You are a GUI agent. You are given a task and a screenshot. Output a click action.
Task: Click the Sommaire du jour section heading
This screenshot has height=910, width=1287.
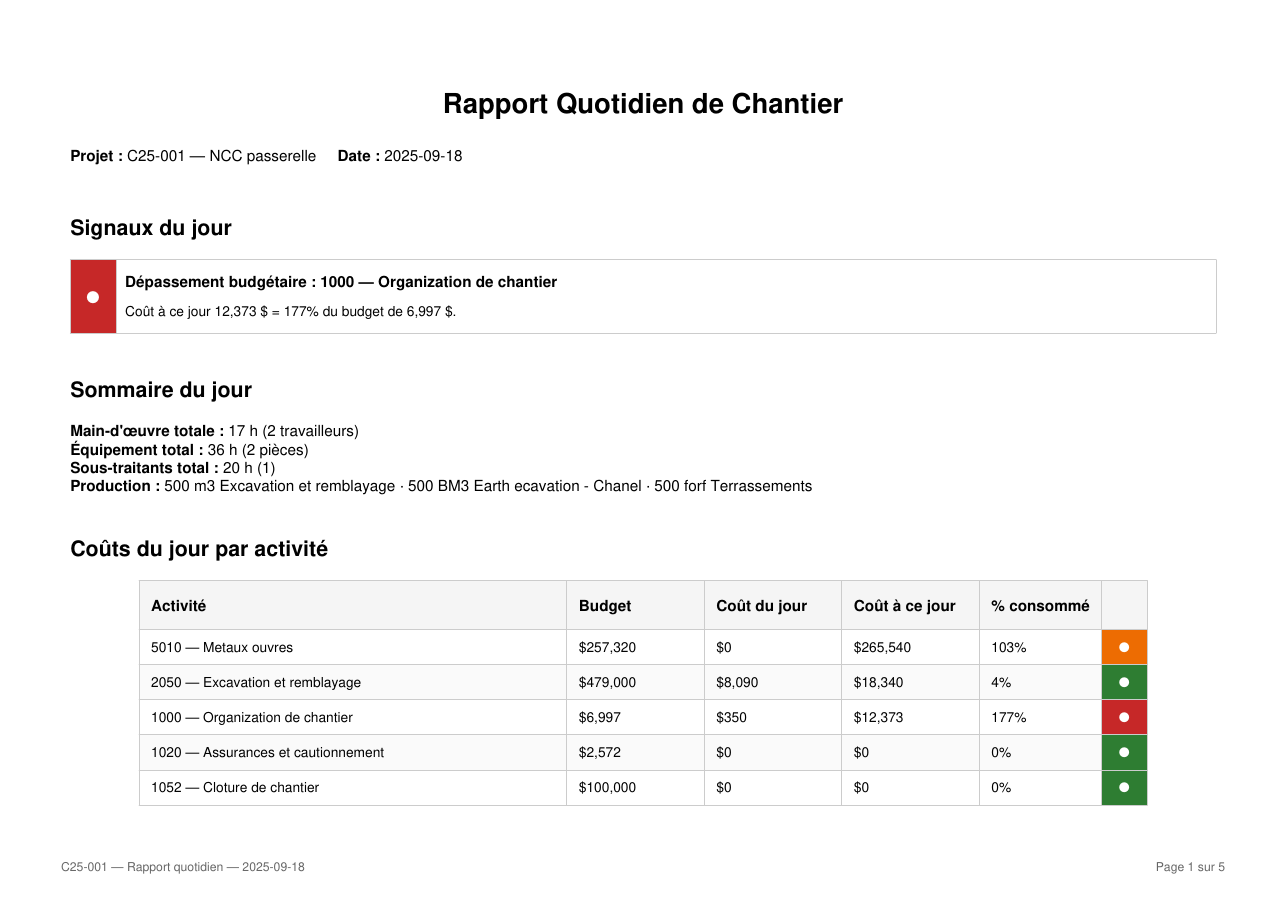[x=161, y=390]
